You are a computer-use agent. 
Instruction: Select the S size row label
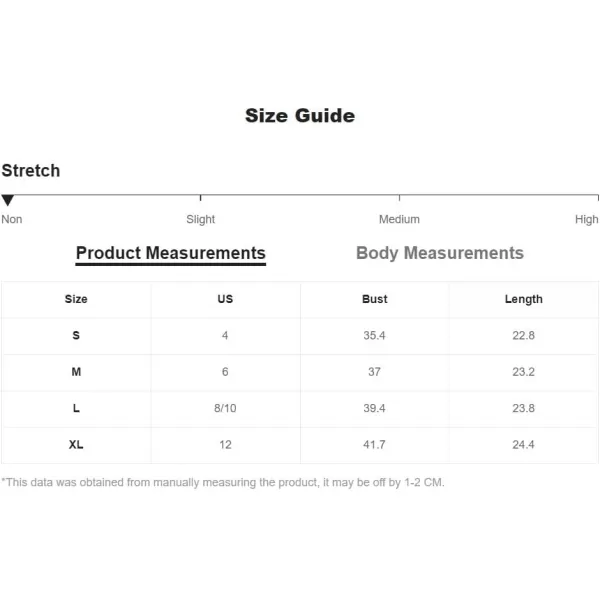[x=76, y=335]
